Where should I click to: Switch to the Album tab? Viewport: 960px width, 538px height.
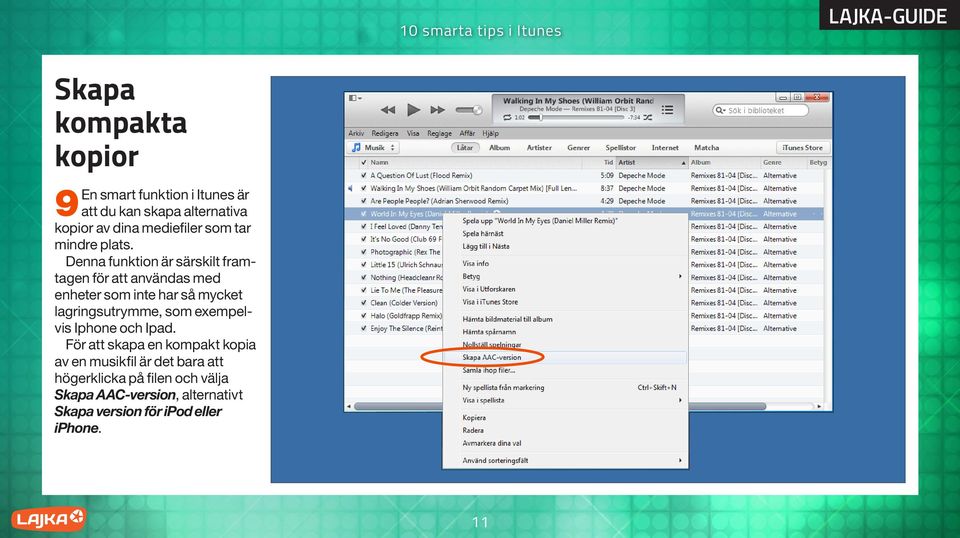click(x=500, y=148)
